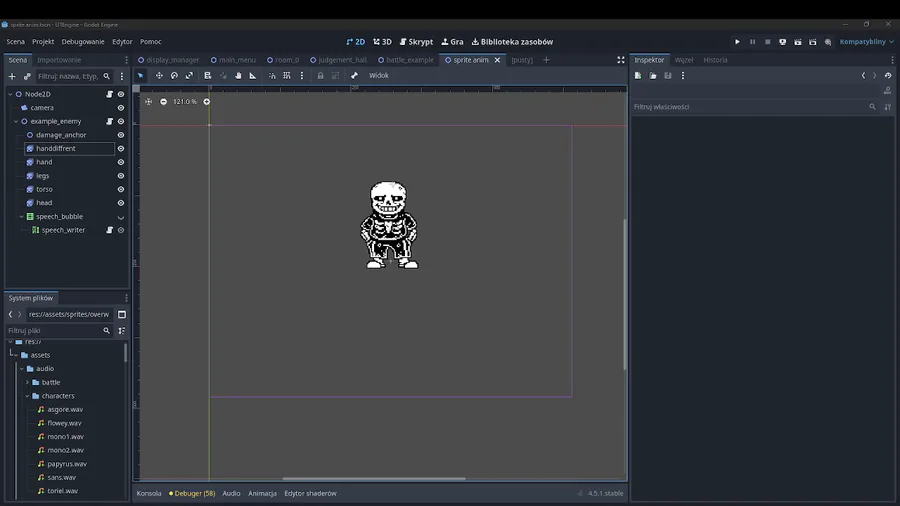Collapse the example_enemy node tree

coord(16,121)
